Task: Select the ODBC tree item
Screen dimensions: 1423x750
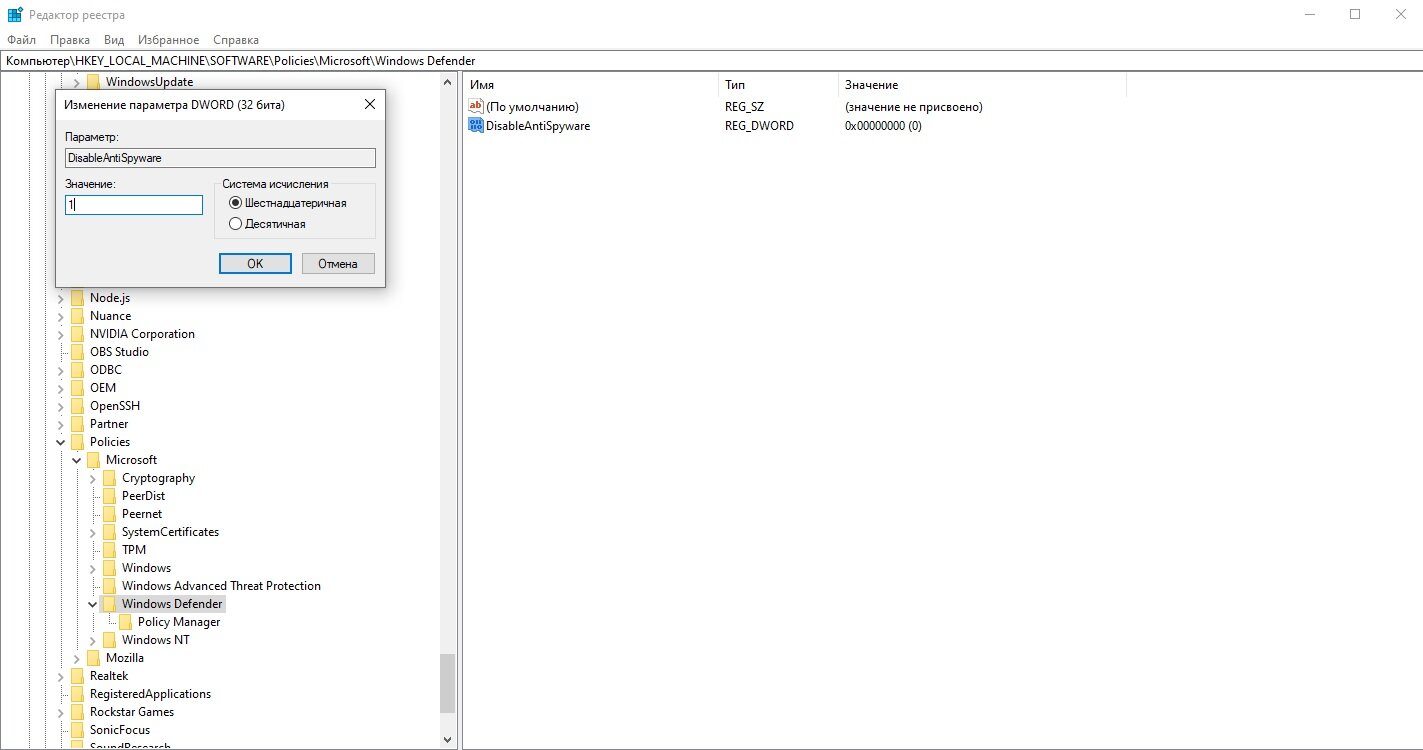Action: click(106, 370)
